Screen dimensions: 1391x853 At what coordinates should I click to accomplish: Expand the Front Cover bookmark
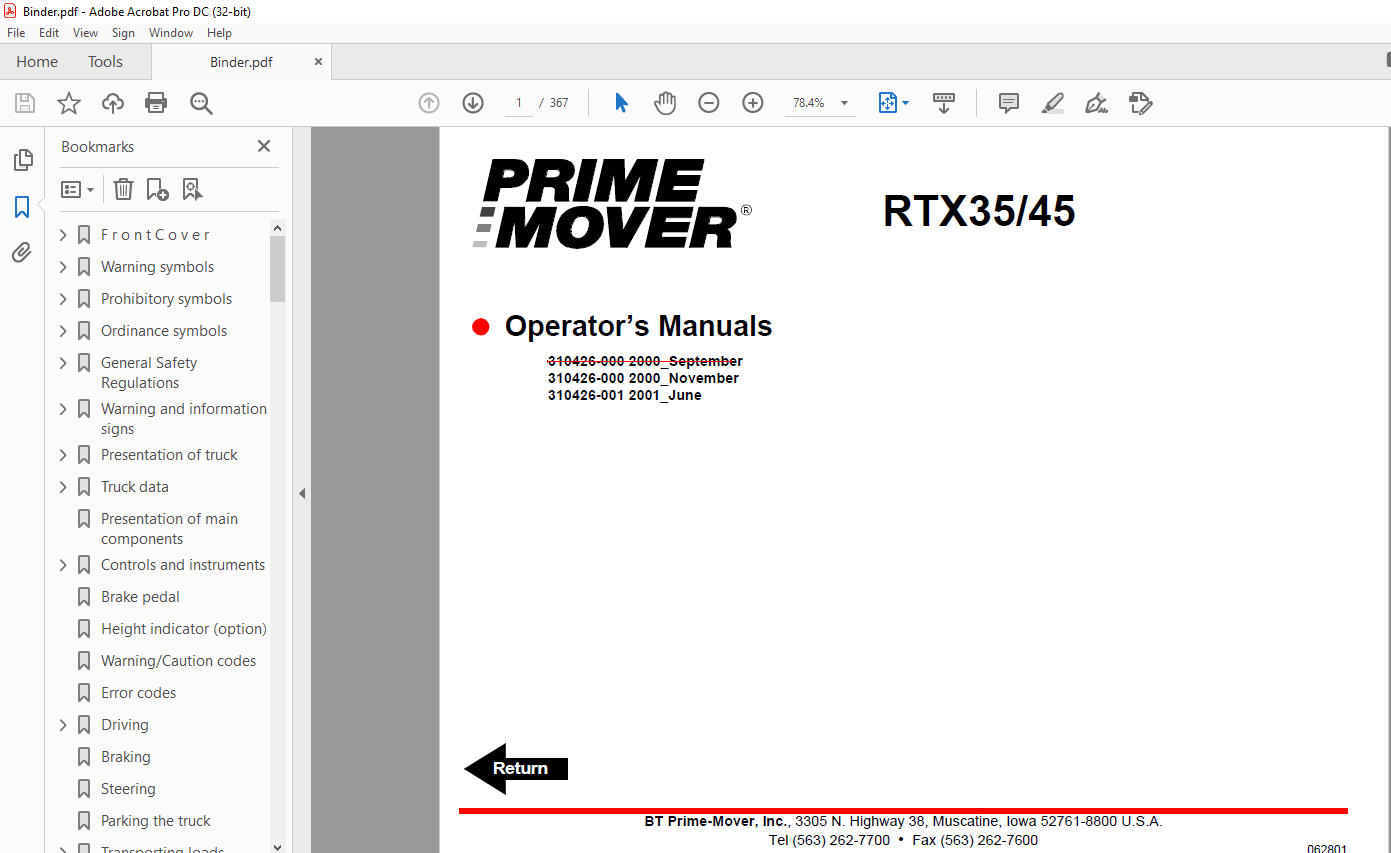(x=63, y=235)
